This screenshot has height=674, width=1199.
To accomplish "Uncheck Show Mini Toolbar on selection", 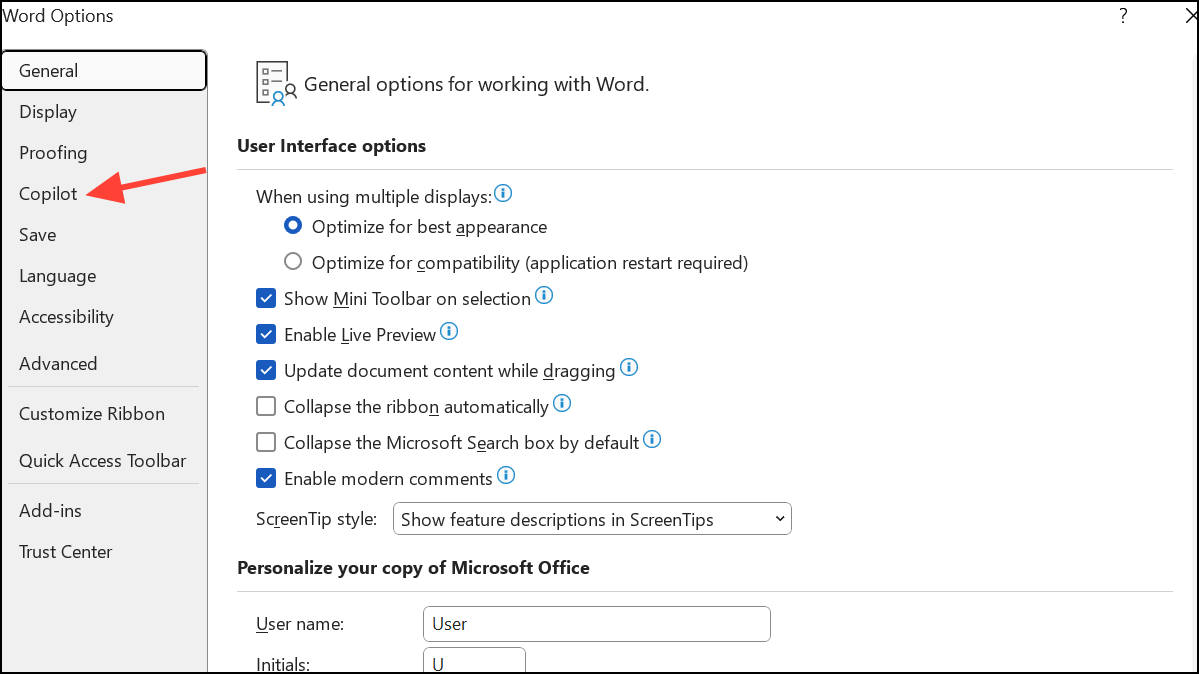I will (x=266, y=298).
